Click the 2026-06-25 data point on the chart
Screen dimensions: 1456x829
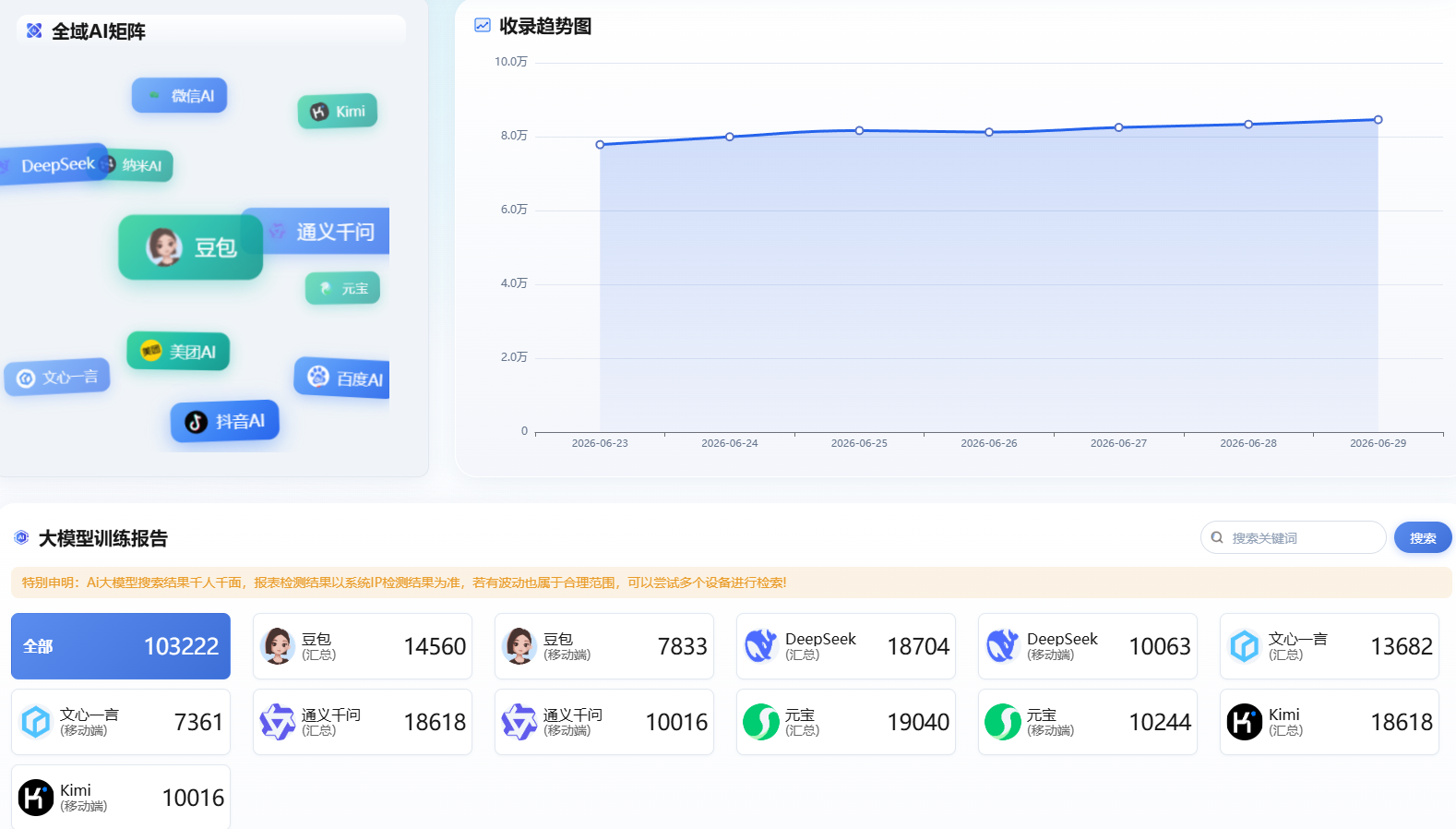(859, 130)
